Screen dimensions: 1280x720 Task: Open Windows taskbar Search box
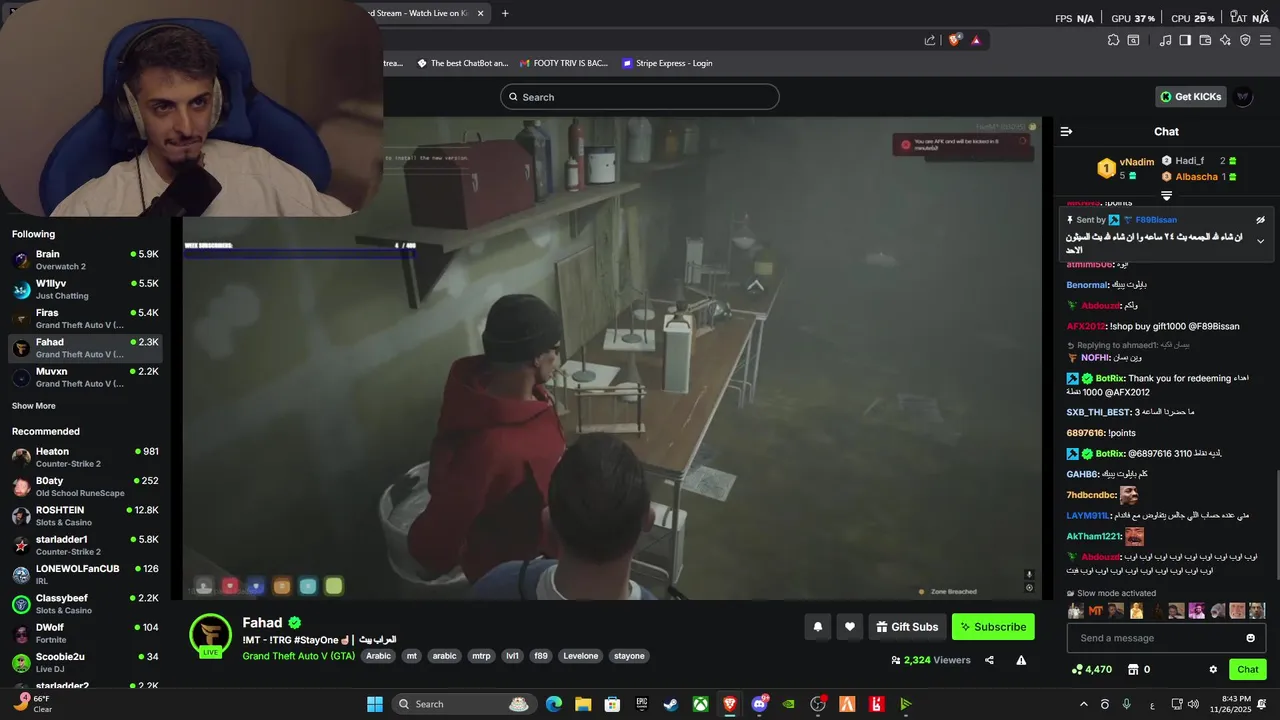click(x=463, y=704)
